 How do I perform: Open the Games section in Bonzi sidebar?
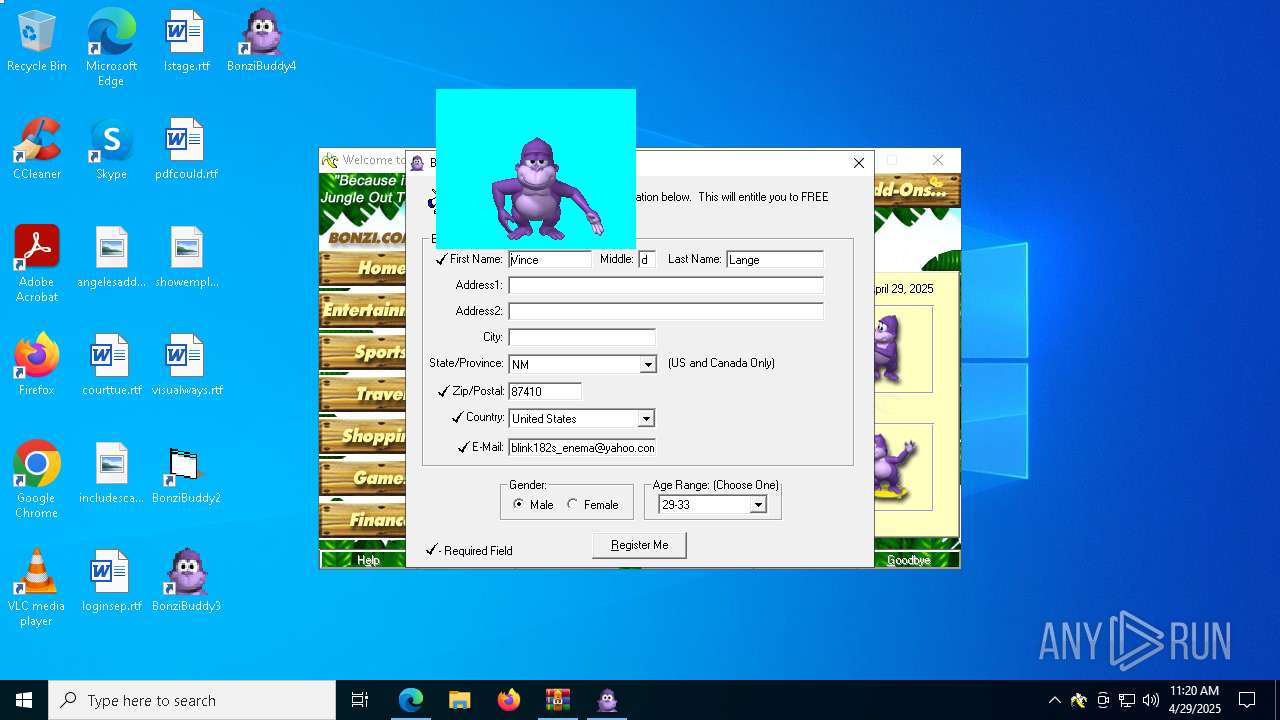pos(363,478)
